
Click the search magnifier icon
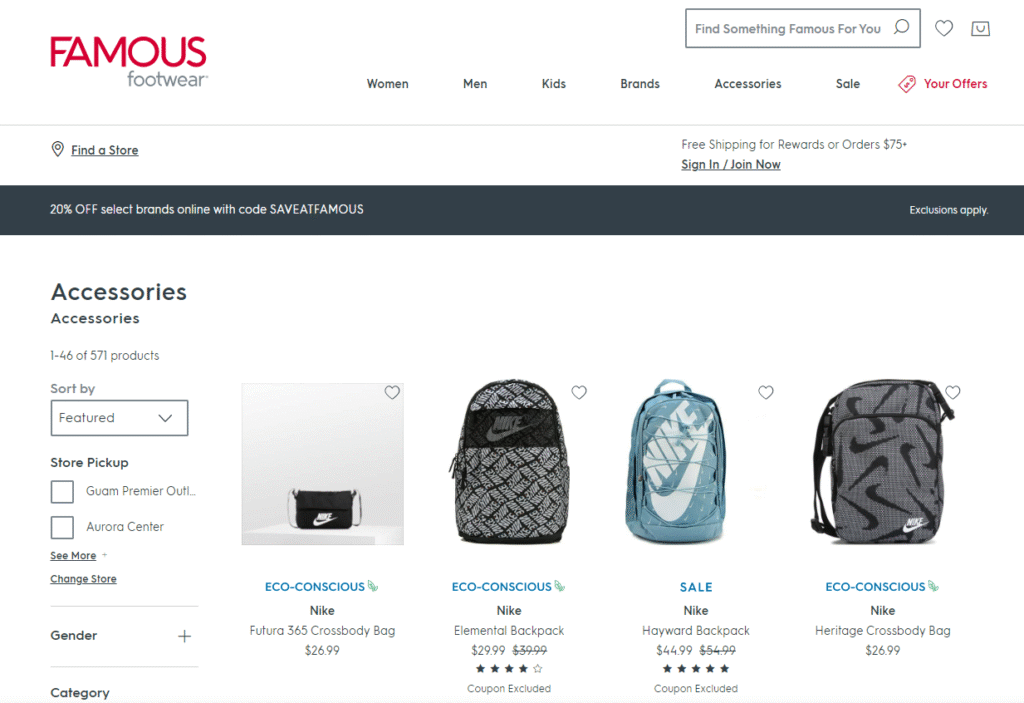[x=901, y=27]
